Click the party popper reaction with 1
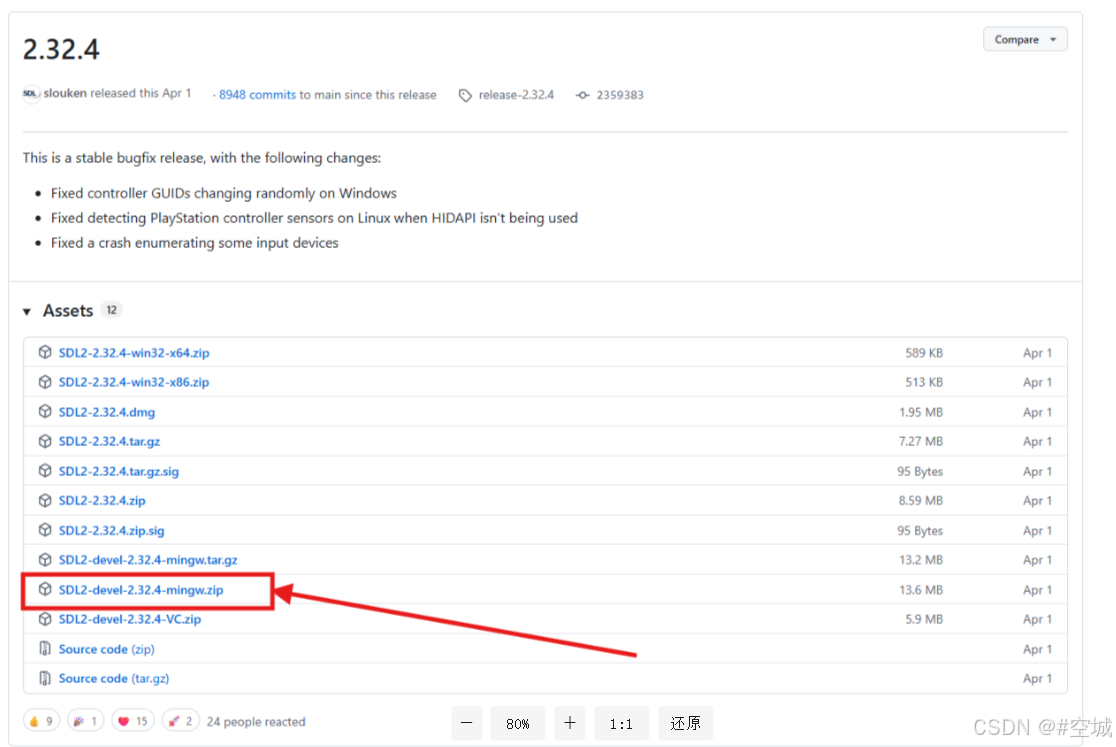This screenshot has height=747, width=1116. (x=85, y=721)
